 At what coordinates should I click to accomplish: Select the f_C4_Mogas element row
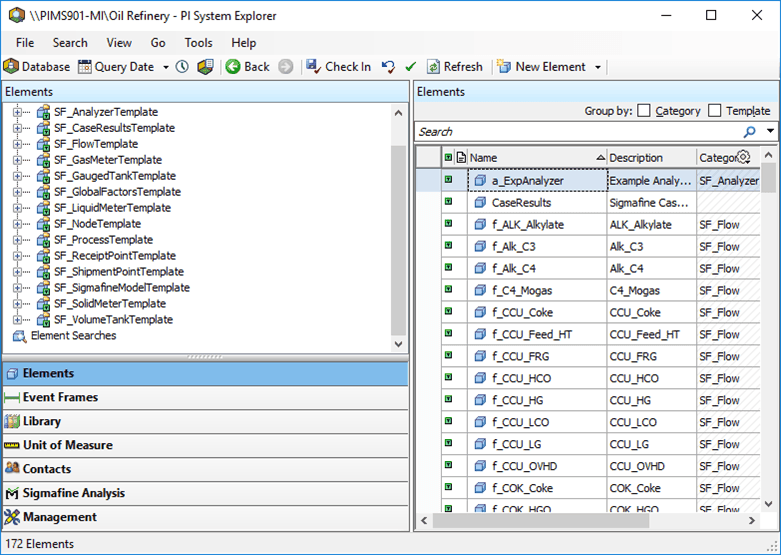pyautogui.click(x=588, y=290)
